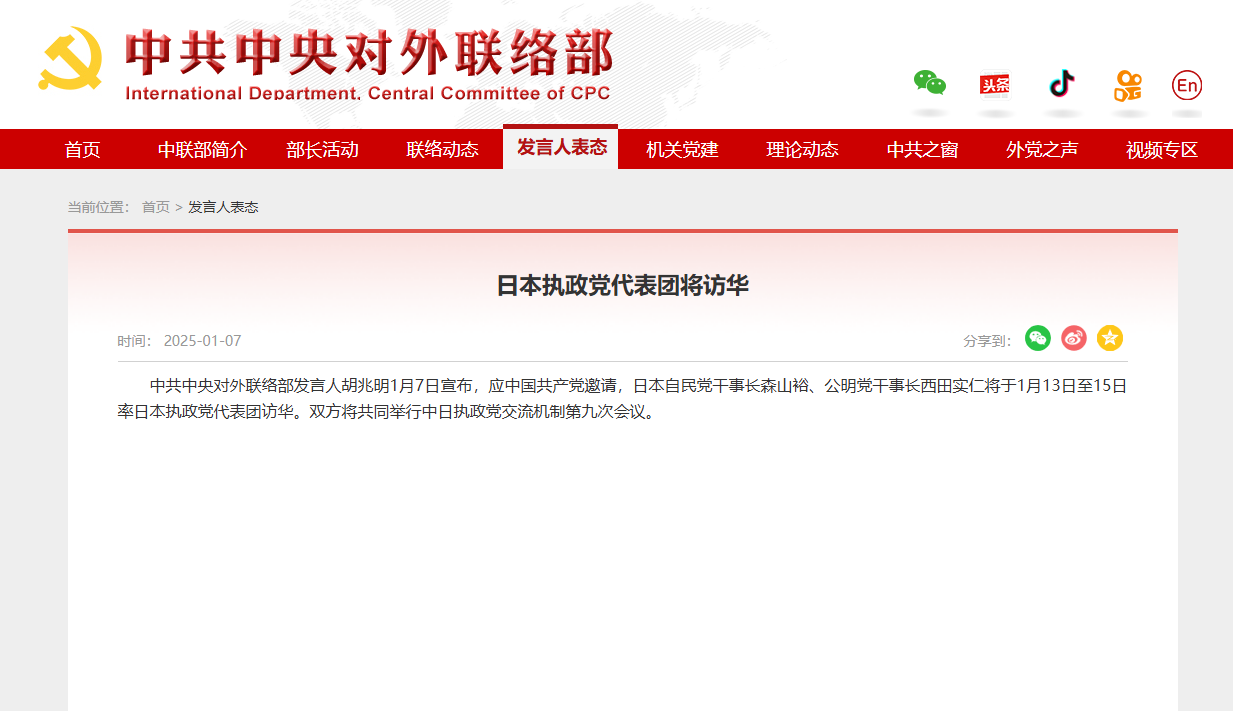1233x711 pixels.
Task: Share article to WeChat green icon
Action: 1038,339
